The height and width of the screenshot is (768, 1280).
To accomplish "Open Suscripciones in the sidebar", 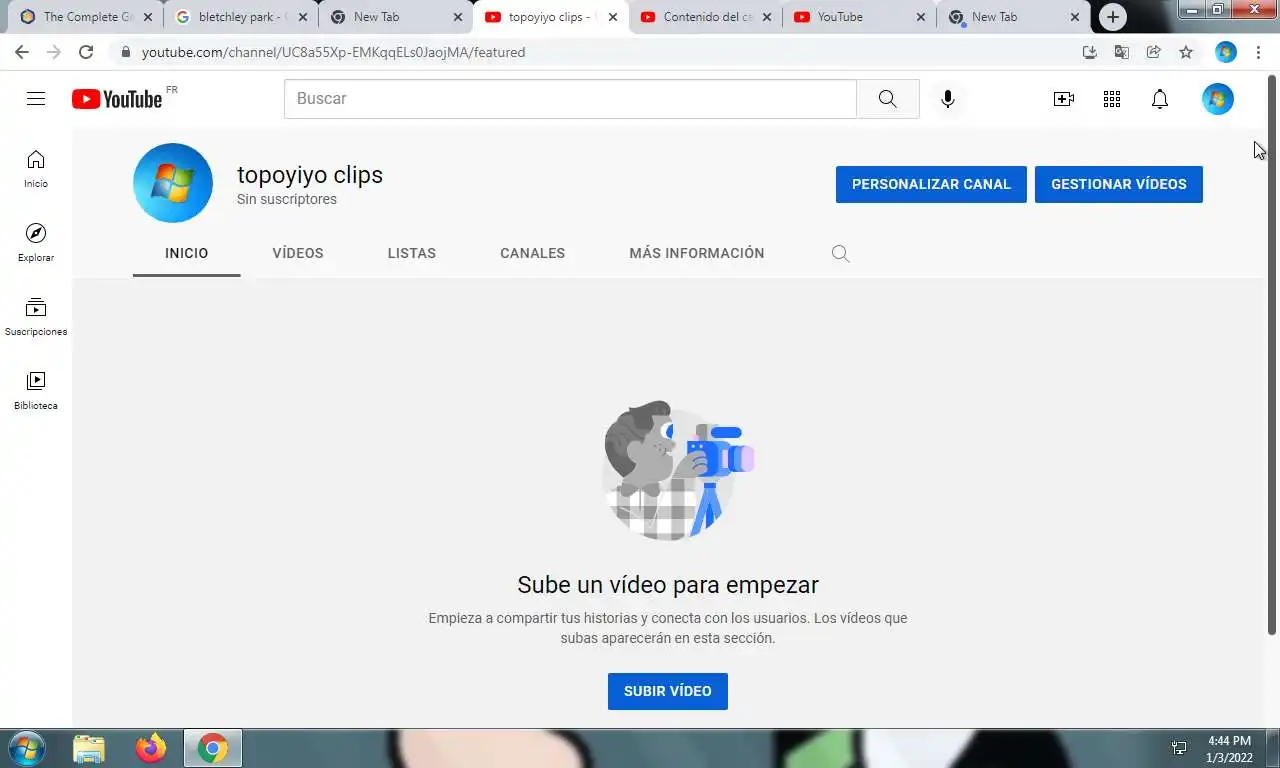I will (x=36, y=317).
